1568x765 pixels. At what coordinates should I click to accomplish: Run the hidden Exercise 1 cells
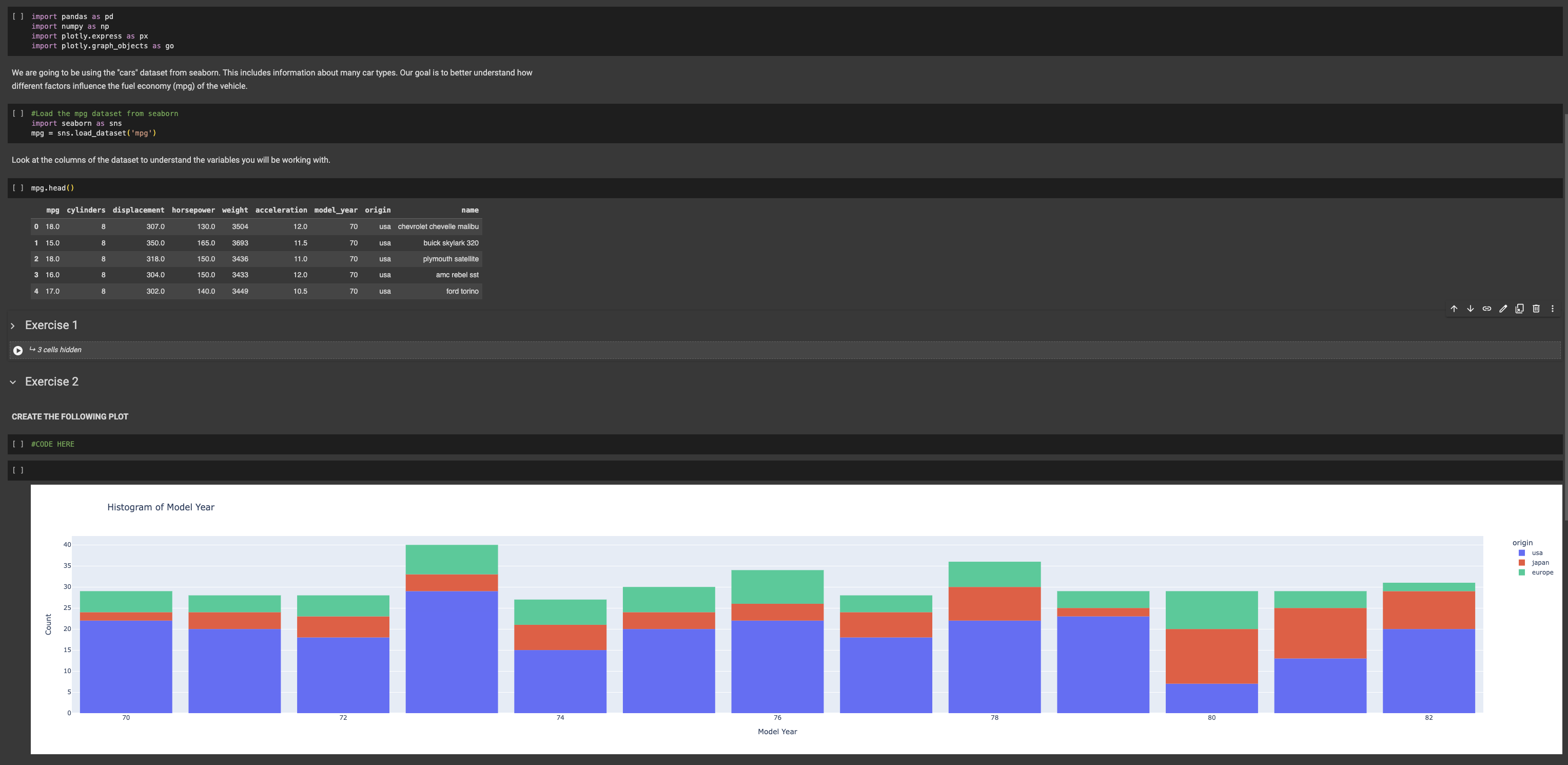18,350
